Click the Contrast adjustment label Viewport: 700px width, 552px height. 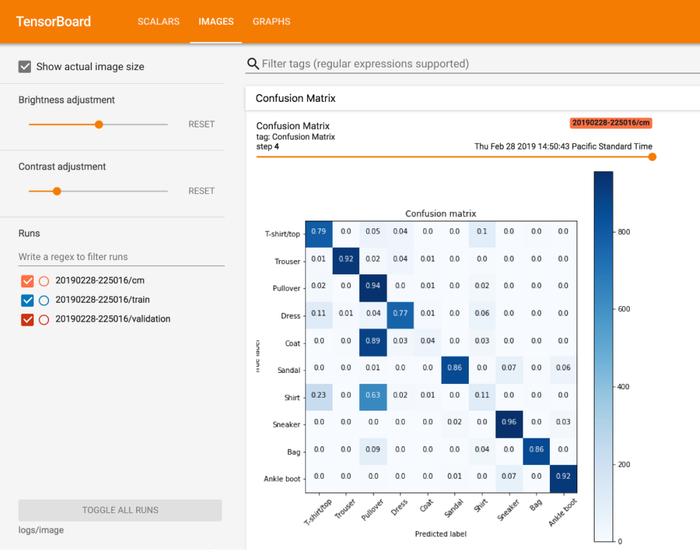[62, 167]
